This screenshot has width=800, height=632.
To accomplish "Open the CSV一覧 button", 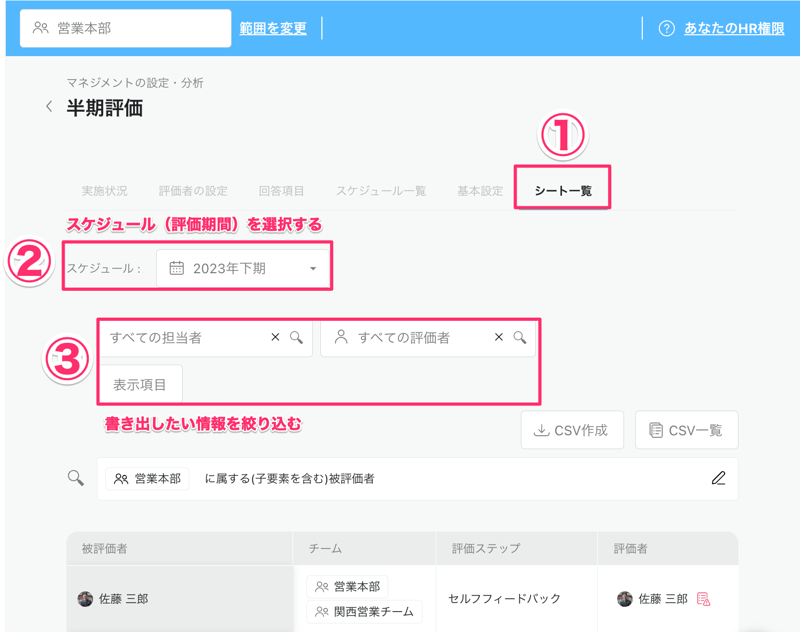I will [x=686, y=430].
